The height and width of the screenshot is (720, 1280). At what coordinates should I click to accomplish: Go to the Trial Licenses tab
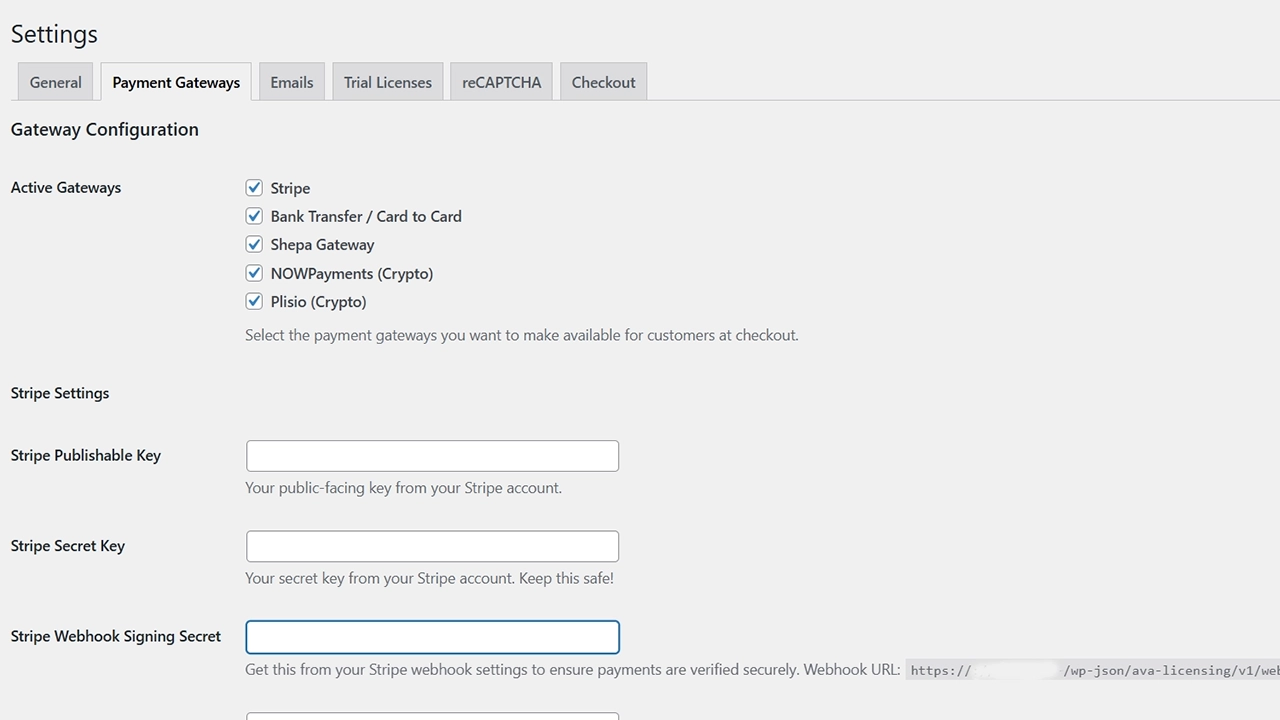pyautogui.click(x=388, y=82)
